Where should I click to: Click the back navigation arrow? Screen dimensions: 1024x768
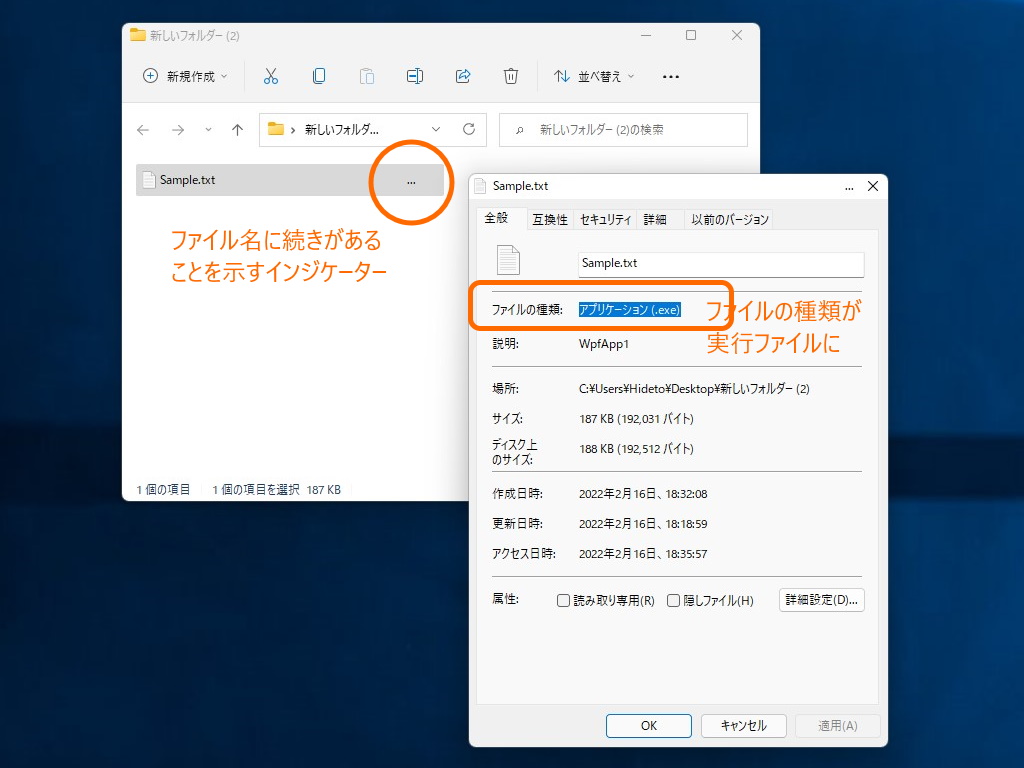coord(143,129)
